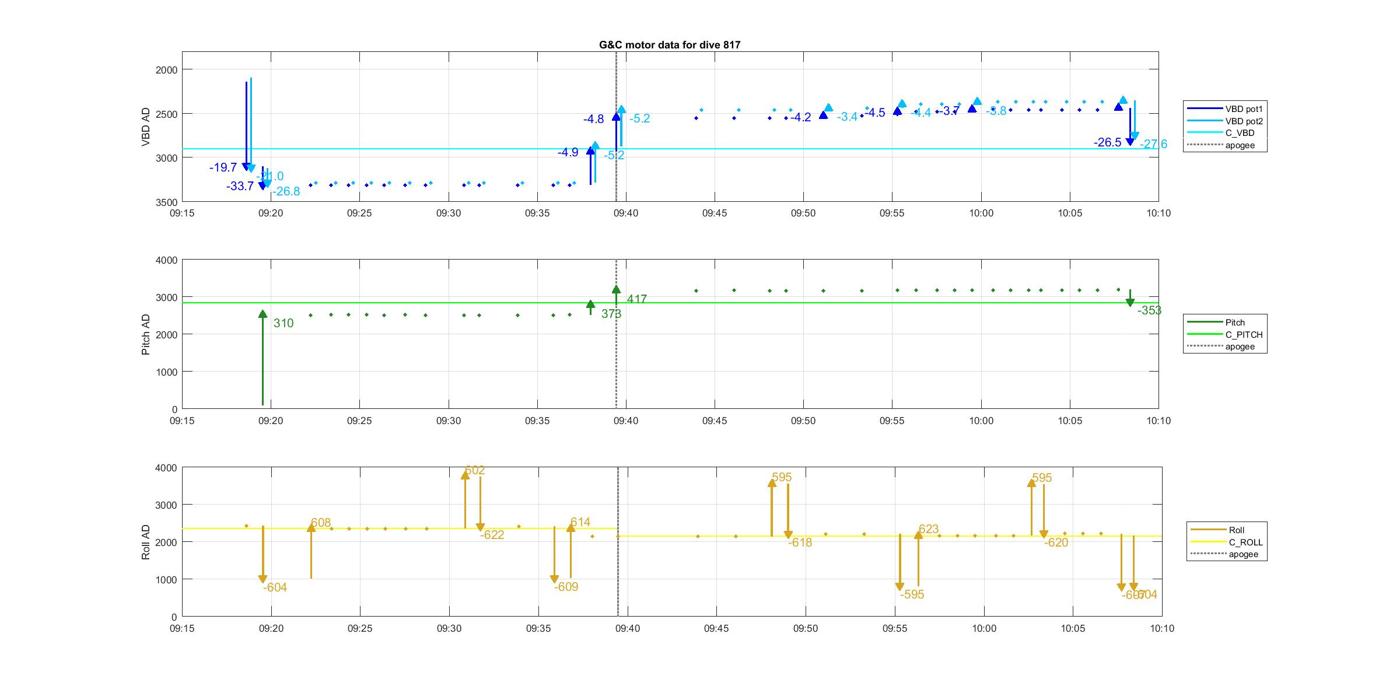The height and width of the screenshot is (693, 1400).
Task: Click the '-604' roll data label
Action: pos(275,588)
